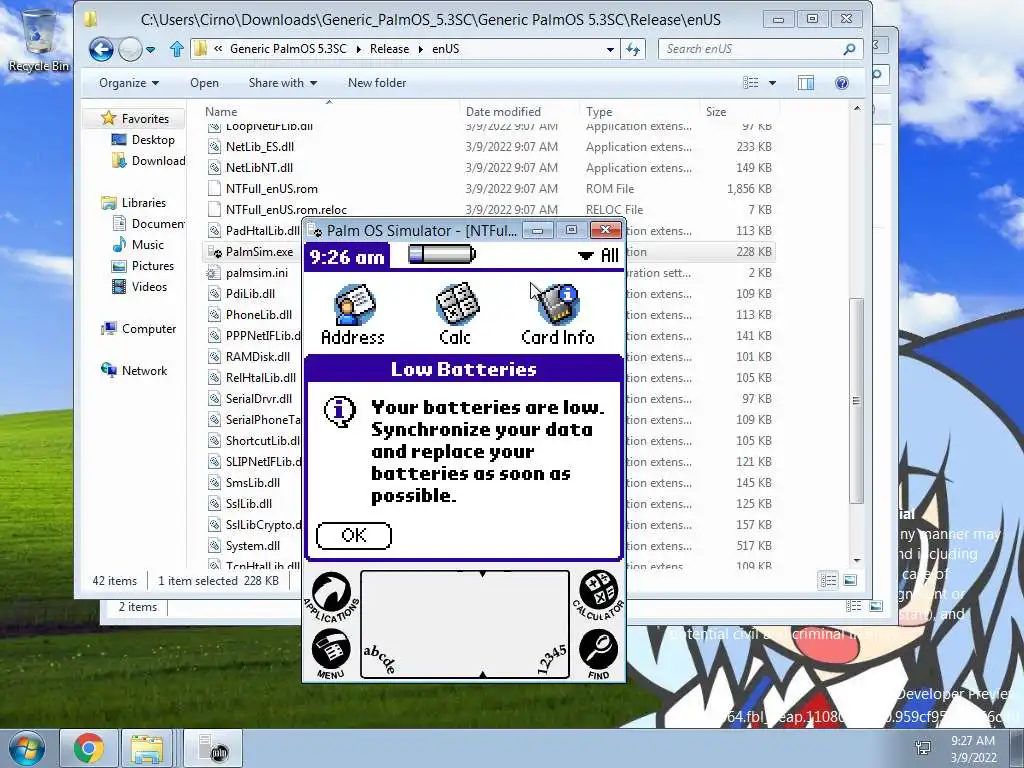Switch to large icons view in status bar
1024x768 pixels.
click(x=850, y=580)
